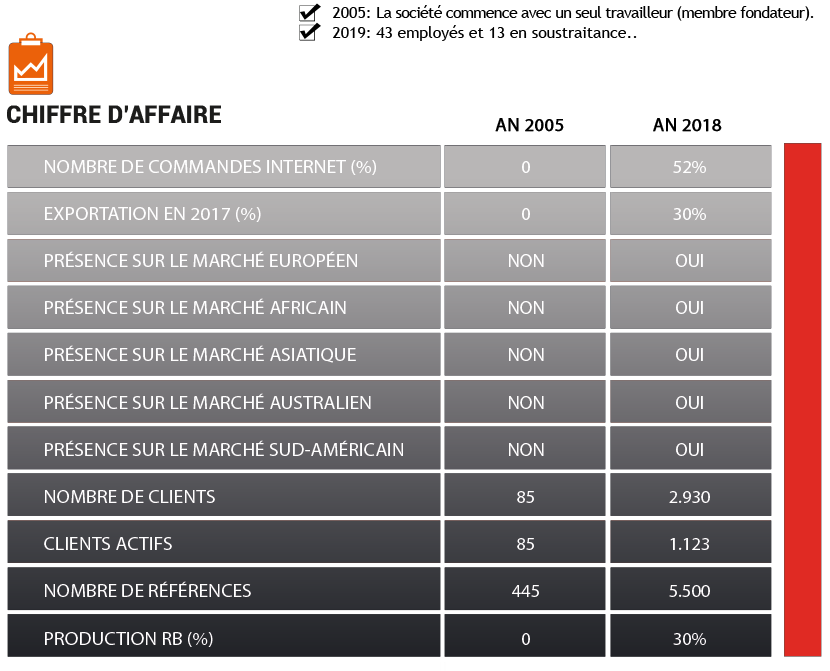Click the 5.500 references value cell
Screen dimensions: 830x671
point(691,591)
